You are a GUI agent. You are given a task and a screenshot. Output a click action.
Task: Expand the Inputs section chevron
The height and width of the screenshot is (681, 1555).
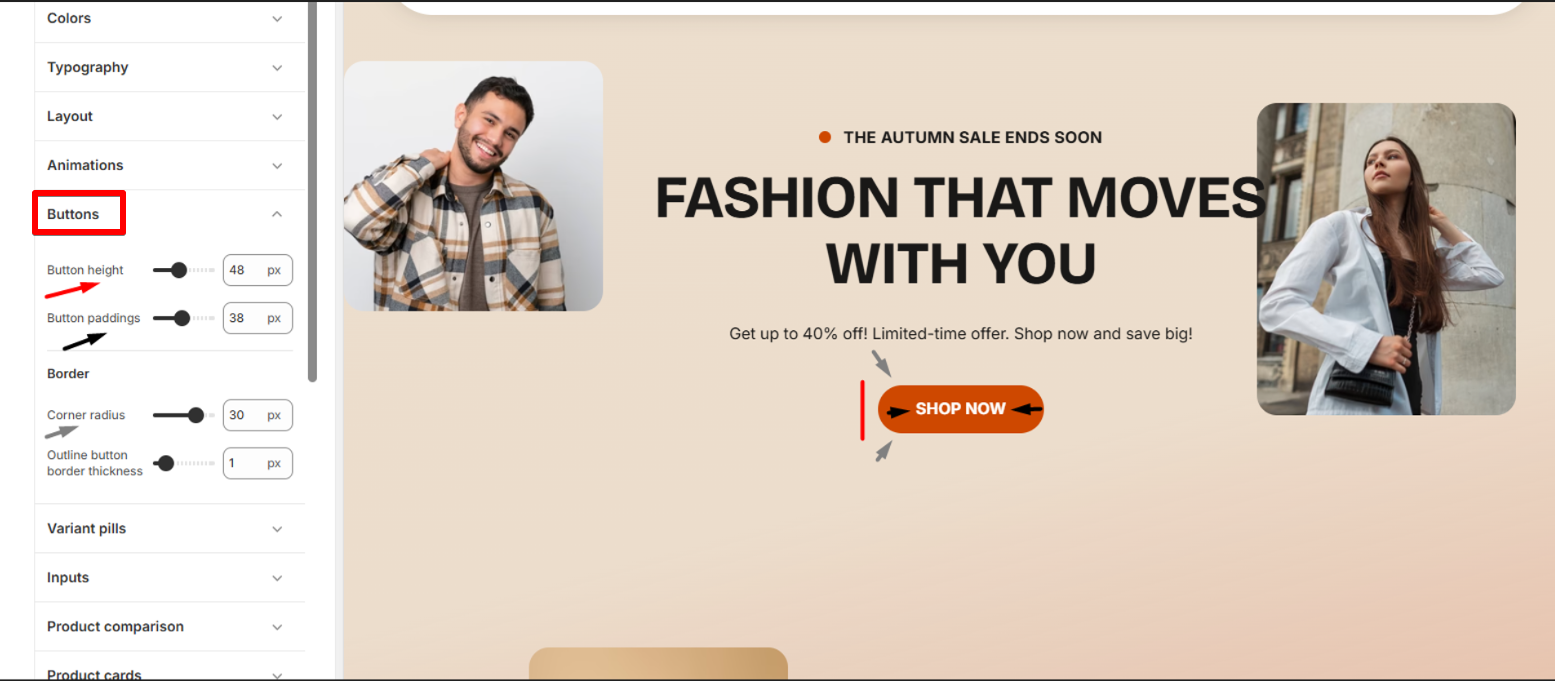tap(278, 577)
